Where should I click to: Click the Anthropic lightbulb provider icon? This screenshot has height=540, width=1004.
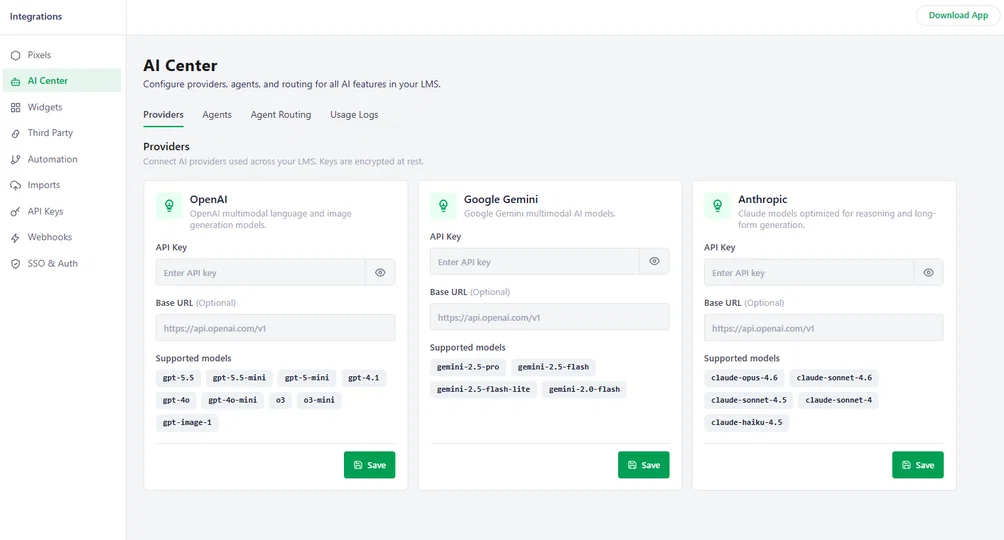(x=717, y=206)
